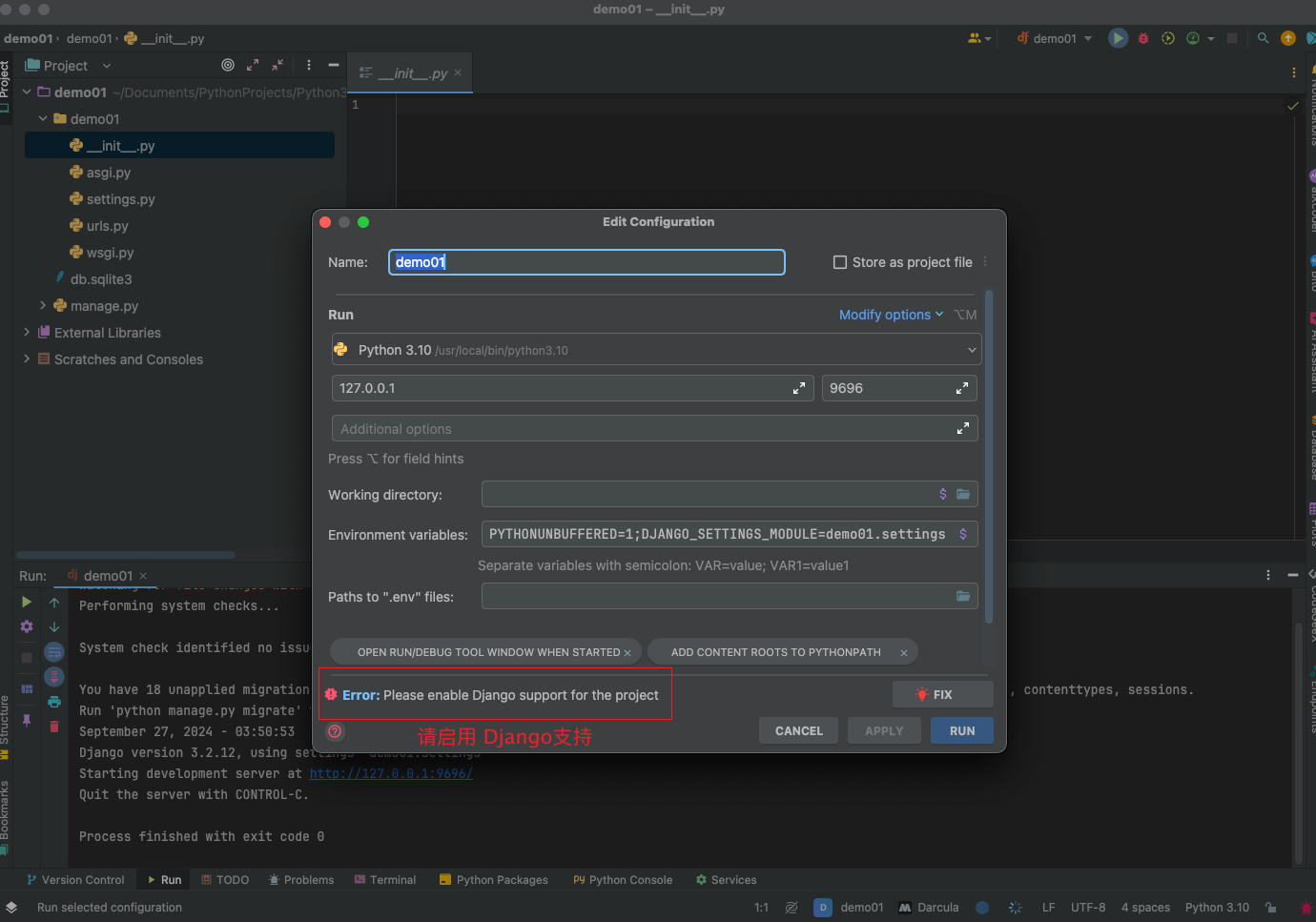This screenshot has width=1316, height=922.
Task: Browse for working directory folder
Action: pos(963,494)
